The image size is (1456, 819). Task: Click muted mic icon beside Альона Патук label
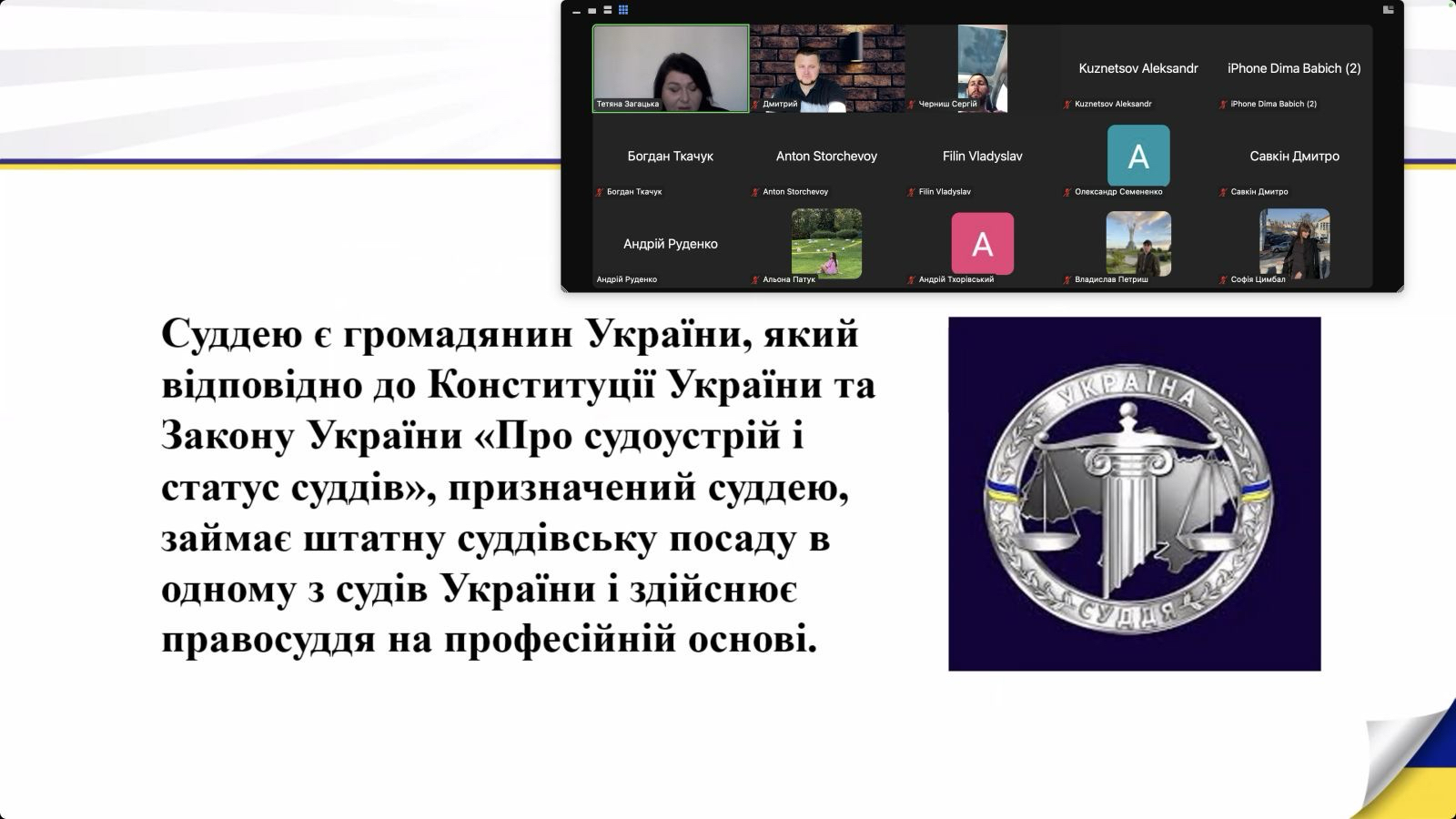755,280
